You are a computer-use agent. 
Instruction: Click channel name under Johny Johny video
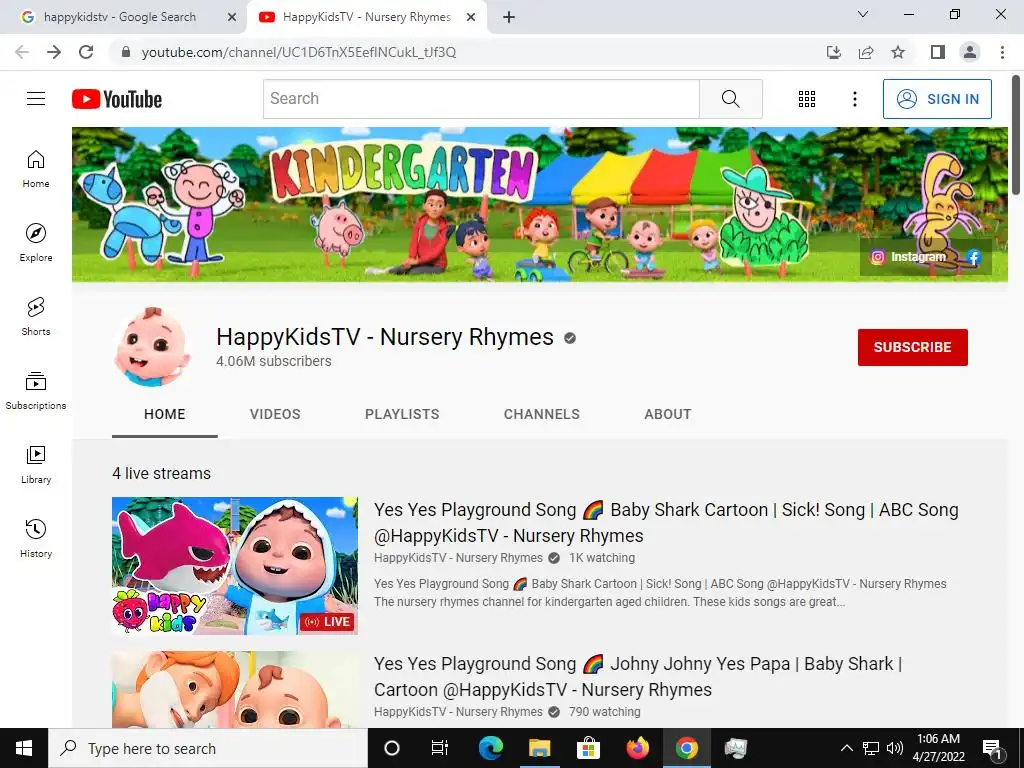click(x=458, y=712)
